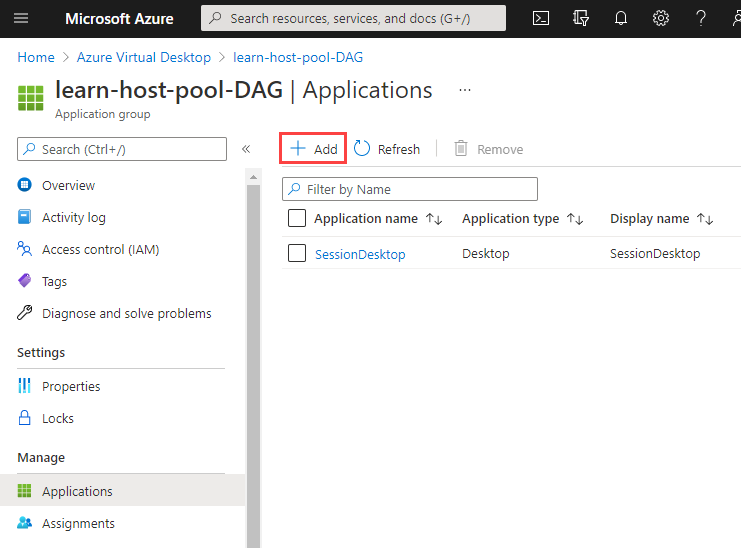Click the Locks padlock icon
The width and height of the screenshot is (741, 548).
click(25, 418)
